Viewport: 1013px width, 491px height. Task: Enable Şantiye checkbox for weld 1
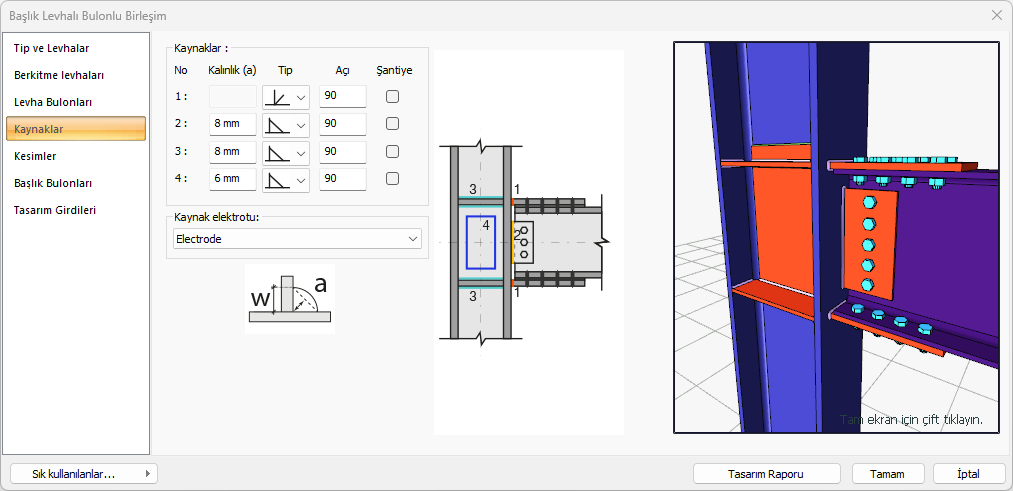[x=393, y=97]
